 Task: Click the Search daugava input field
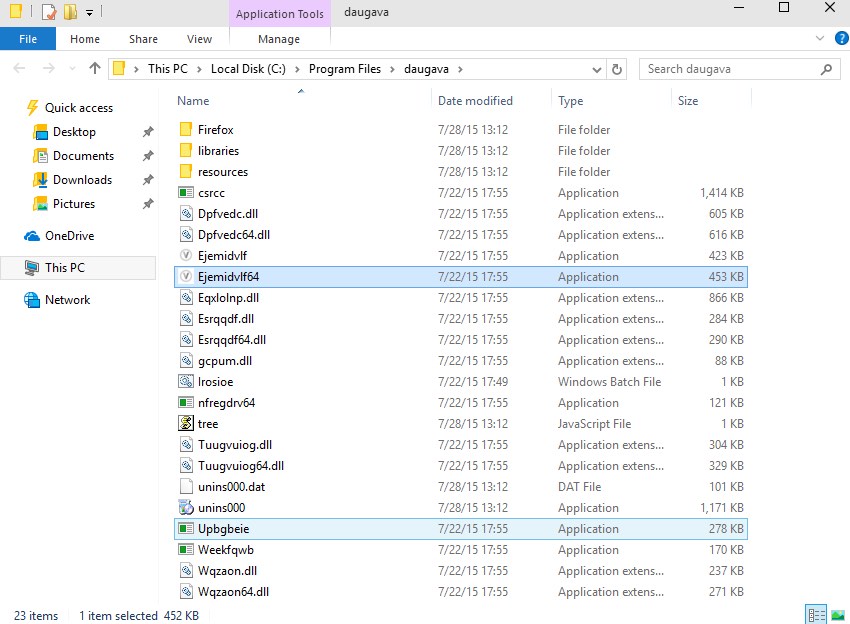(730, 69)
